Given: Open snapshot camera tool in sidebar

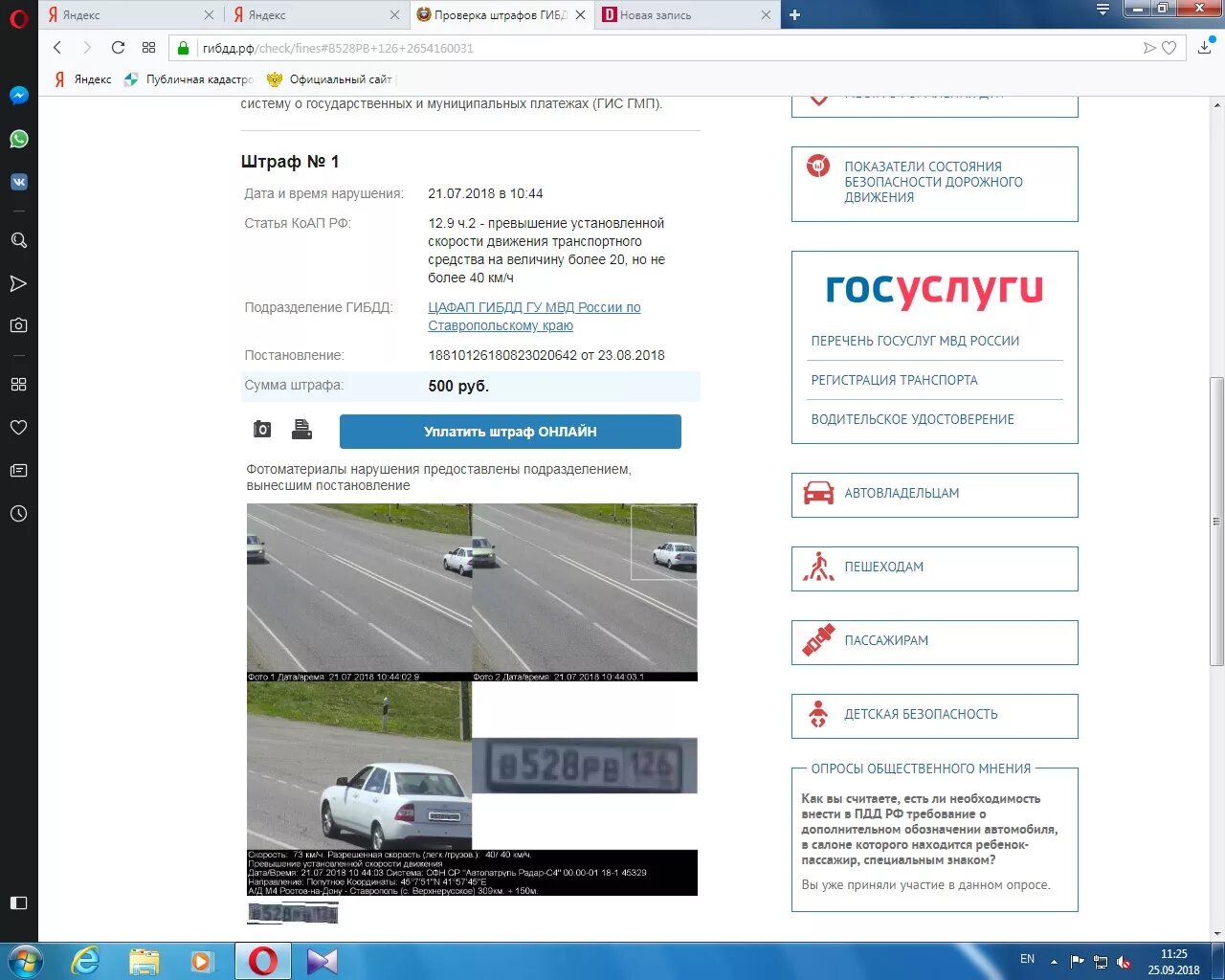Looking at the screenshot, I should coord(18,325).
